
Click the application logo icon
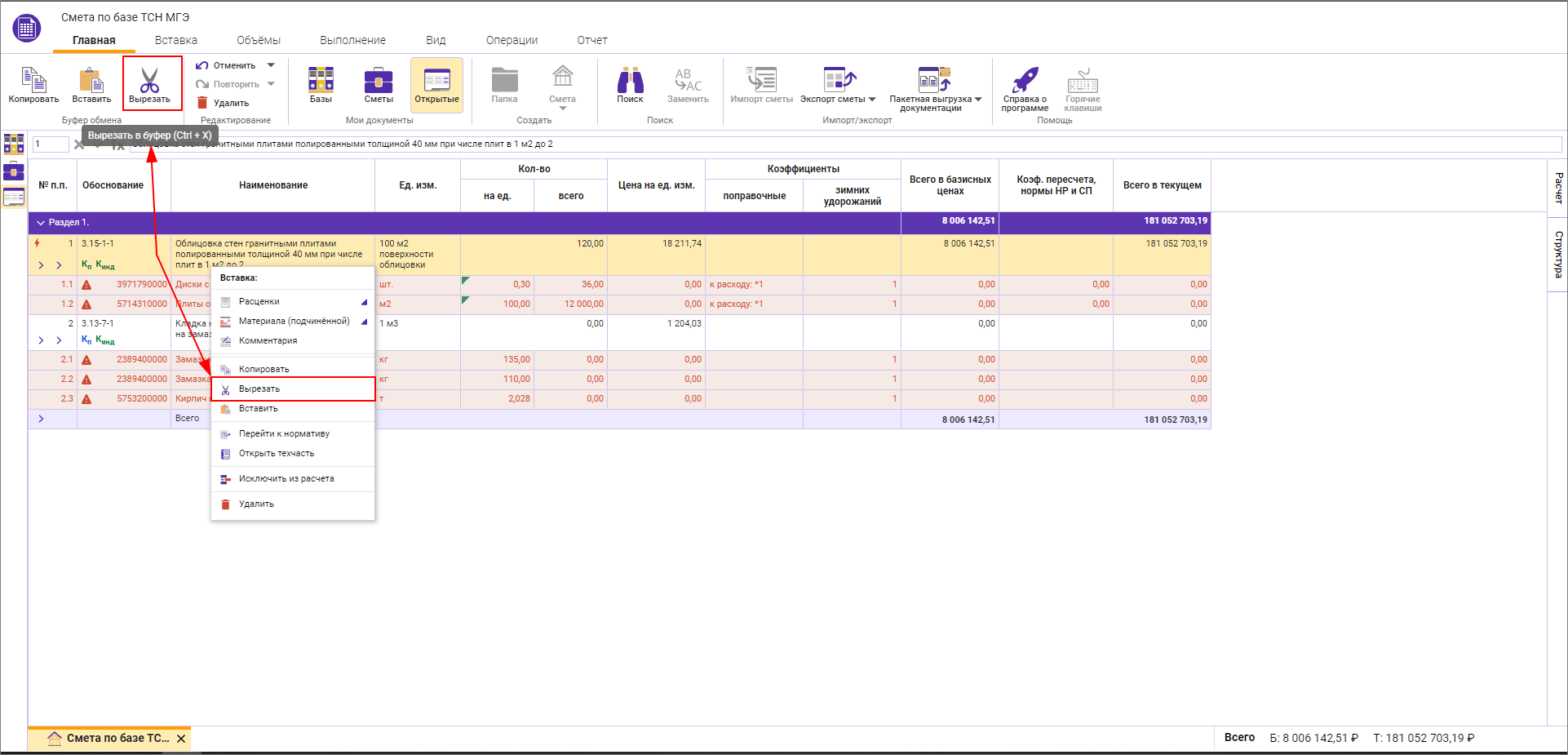[x=27, y=29]
